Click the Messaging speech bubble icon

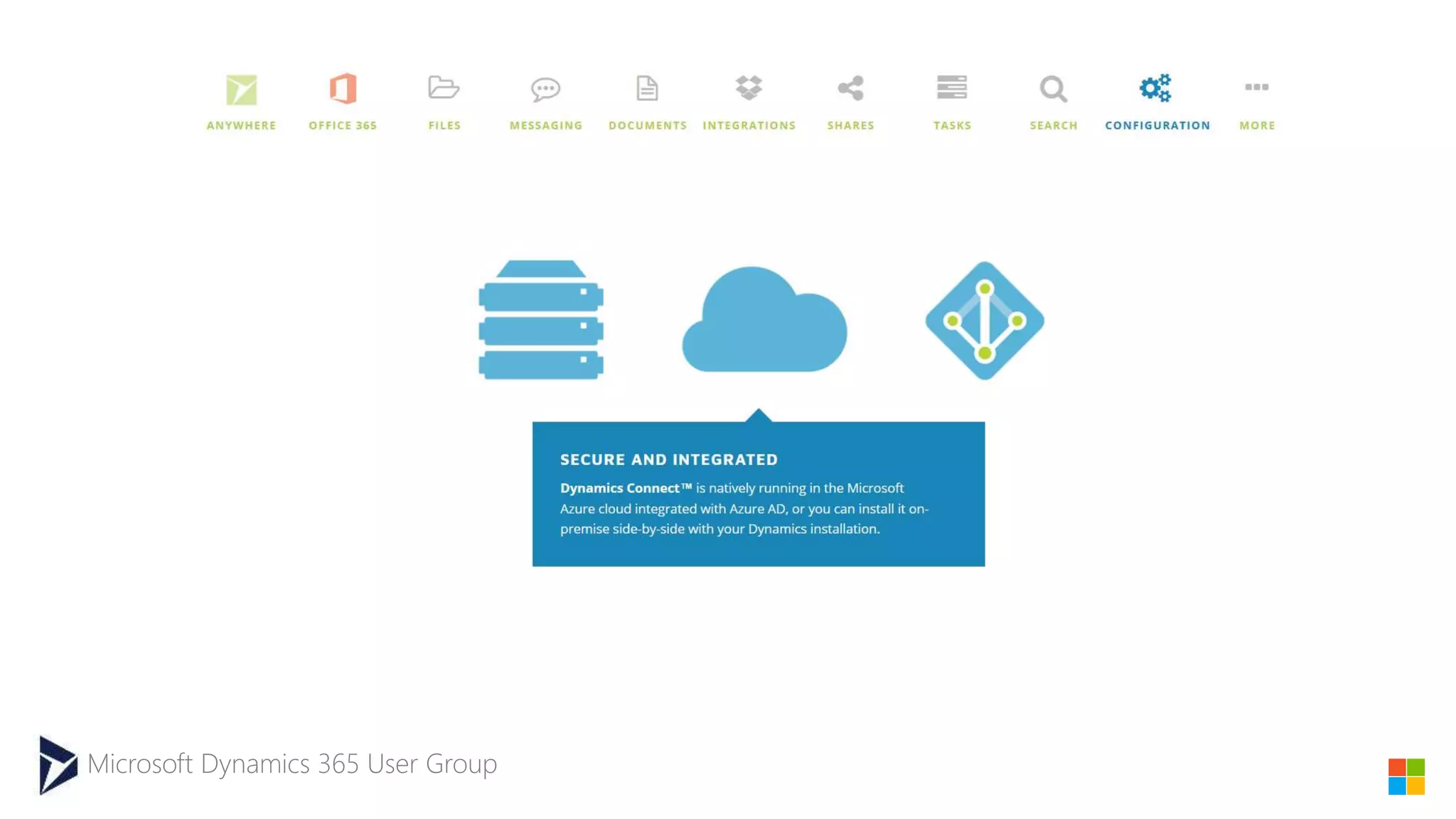coord(545,89)
